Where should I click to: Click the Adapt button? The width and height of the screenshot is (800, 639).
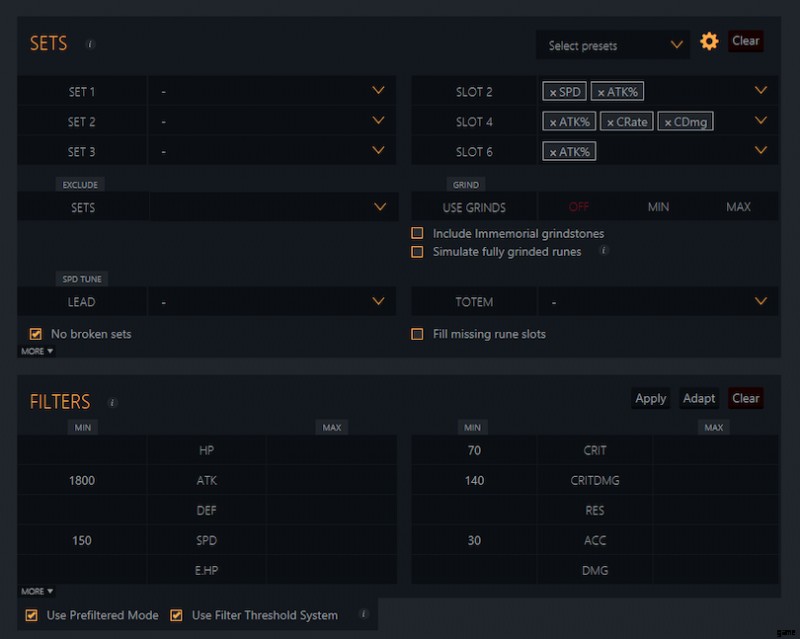coord(699,398)
